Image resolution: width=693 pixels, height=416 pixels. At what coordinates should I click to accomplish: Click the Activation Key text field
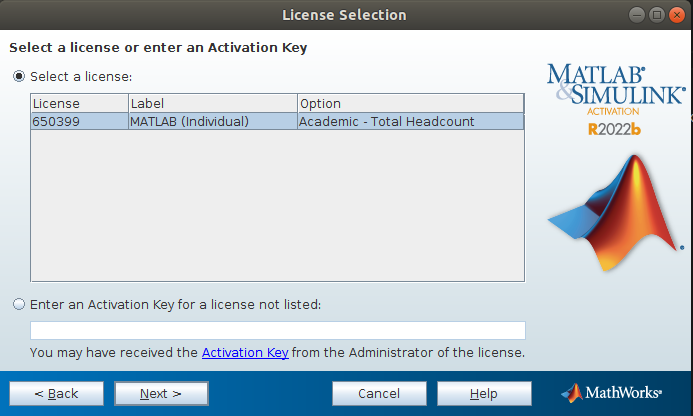(278, 330)
